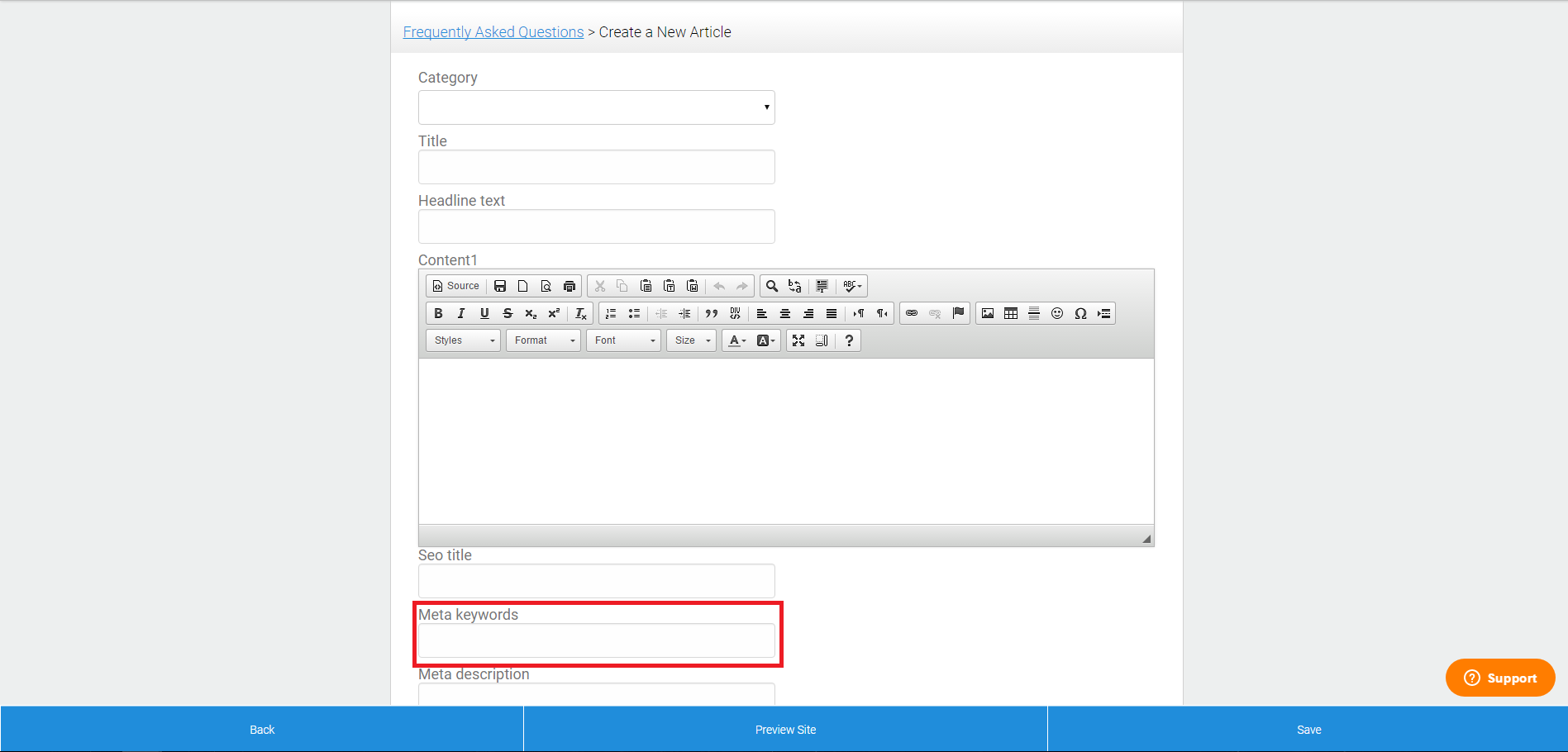
Task: Open the text color picker
Action: coord(737,340)
